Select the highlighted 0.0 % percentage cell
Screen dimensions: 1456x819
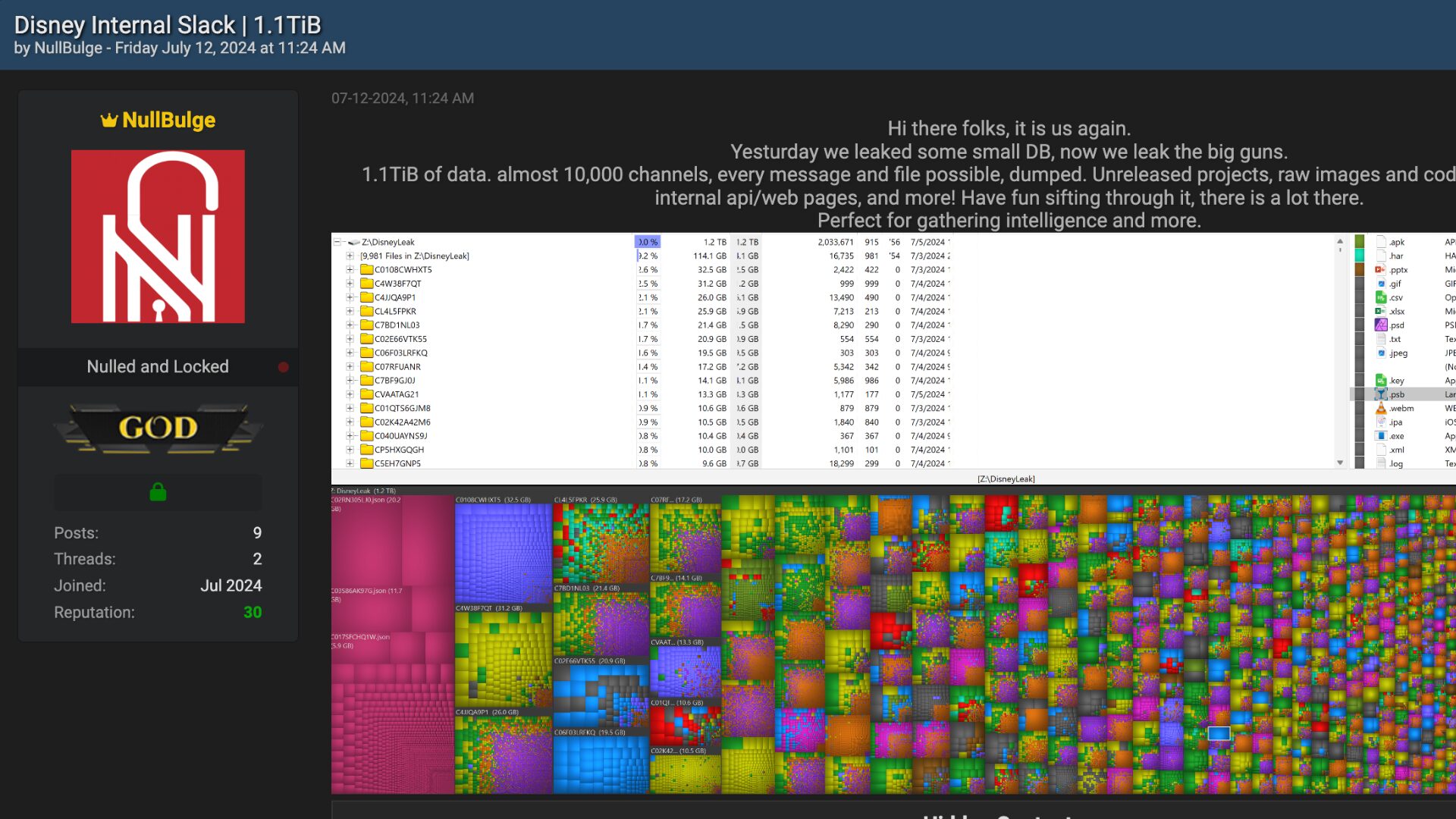[x=648, y=242]
